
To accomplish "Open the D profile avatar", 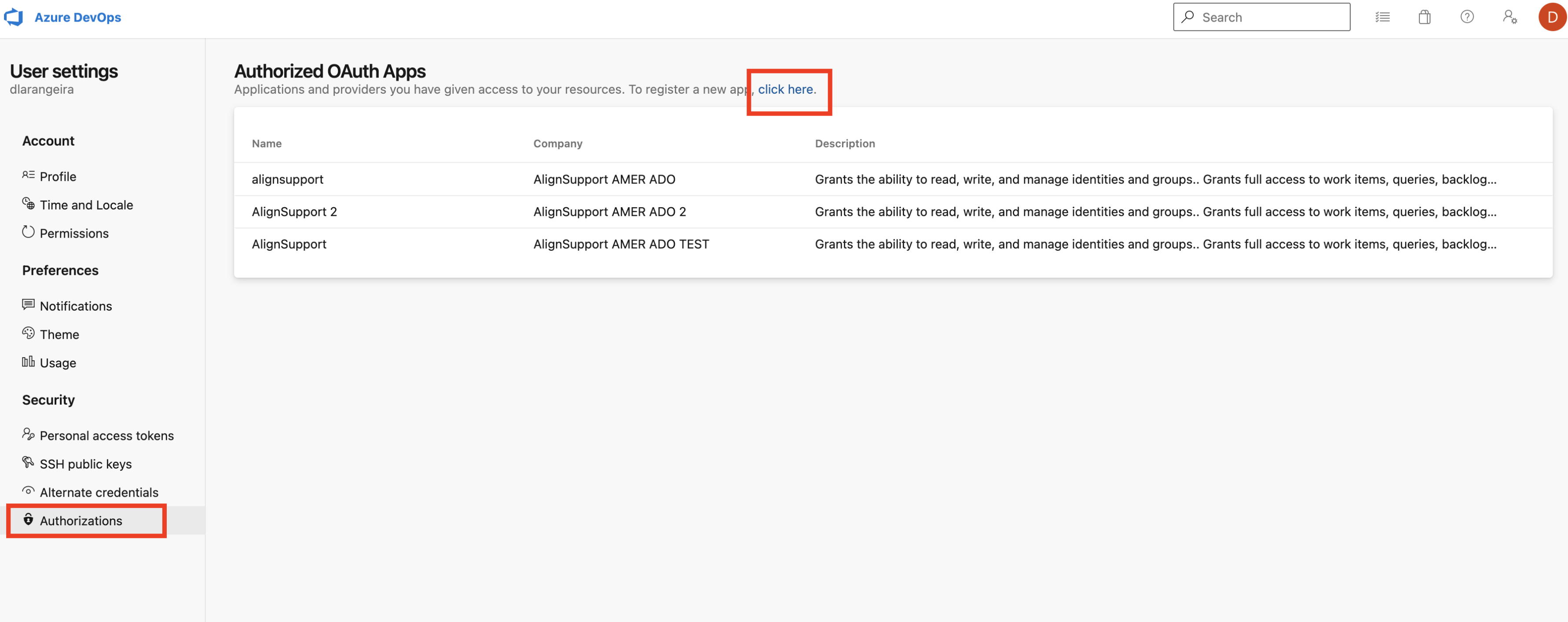I will point(1552,17).
